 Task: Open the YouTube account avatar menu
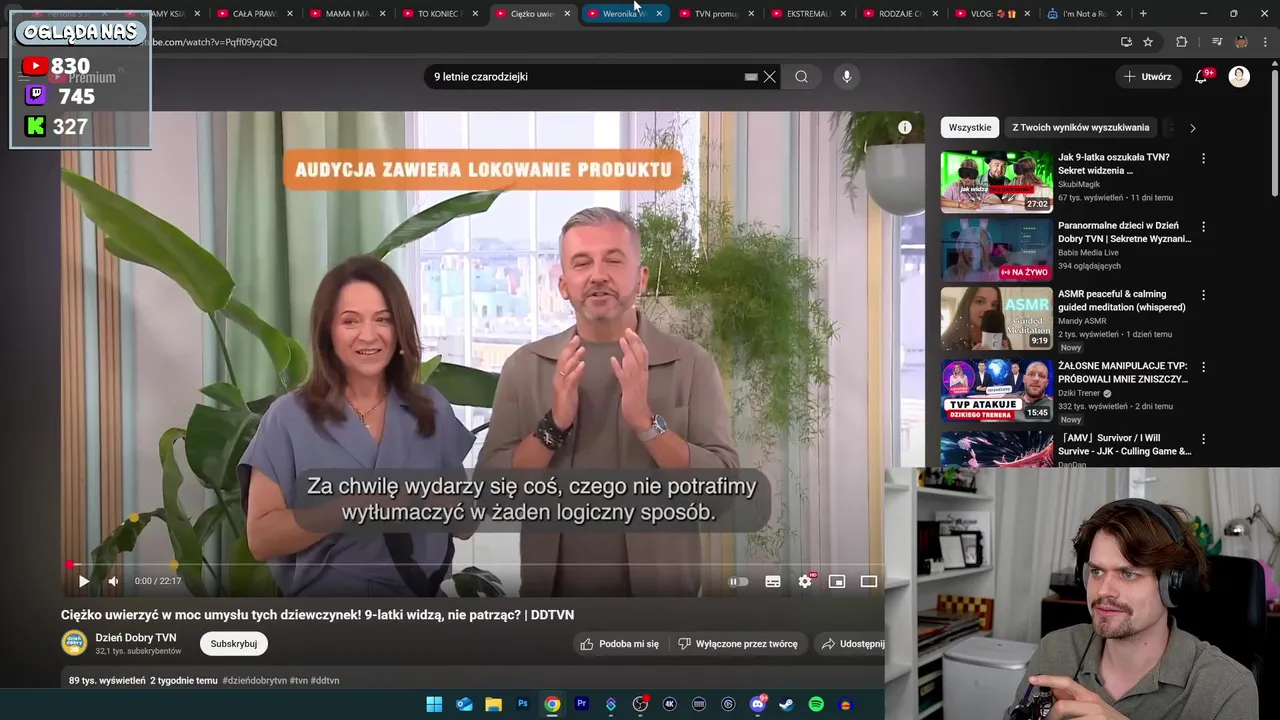point(1239,77)
